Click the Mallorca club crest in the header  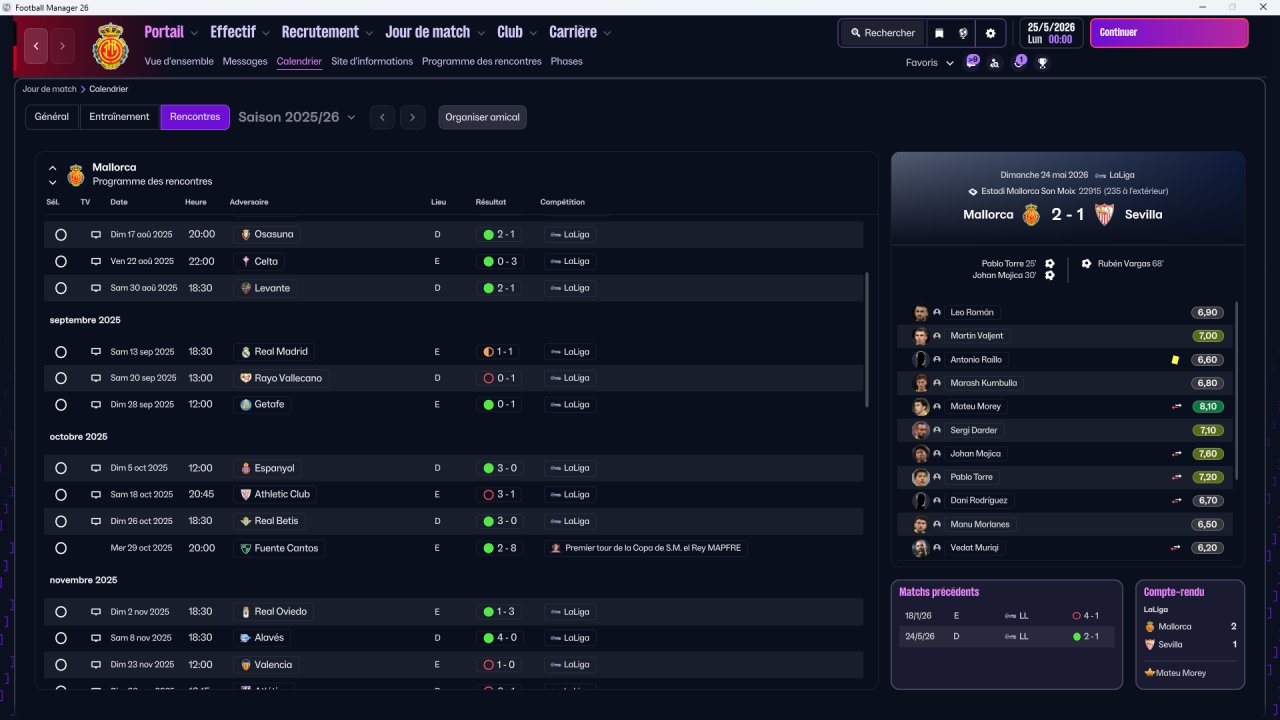coord(110,46)
